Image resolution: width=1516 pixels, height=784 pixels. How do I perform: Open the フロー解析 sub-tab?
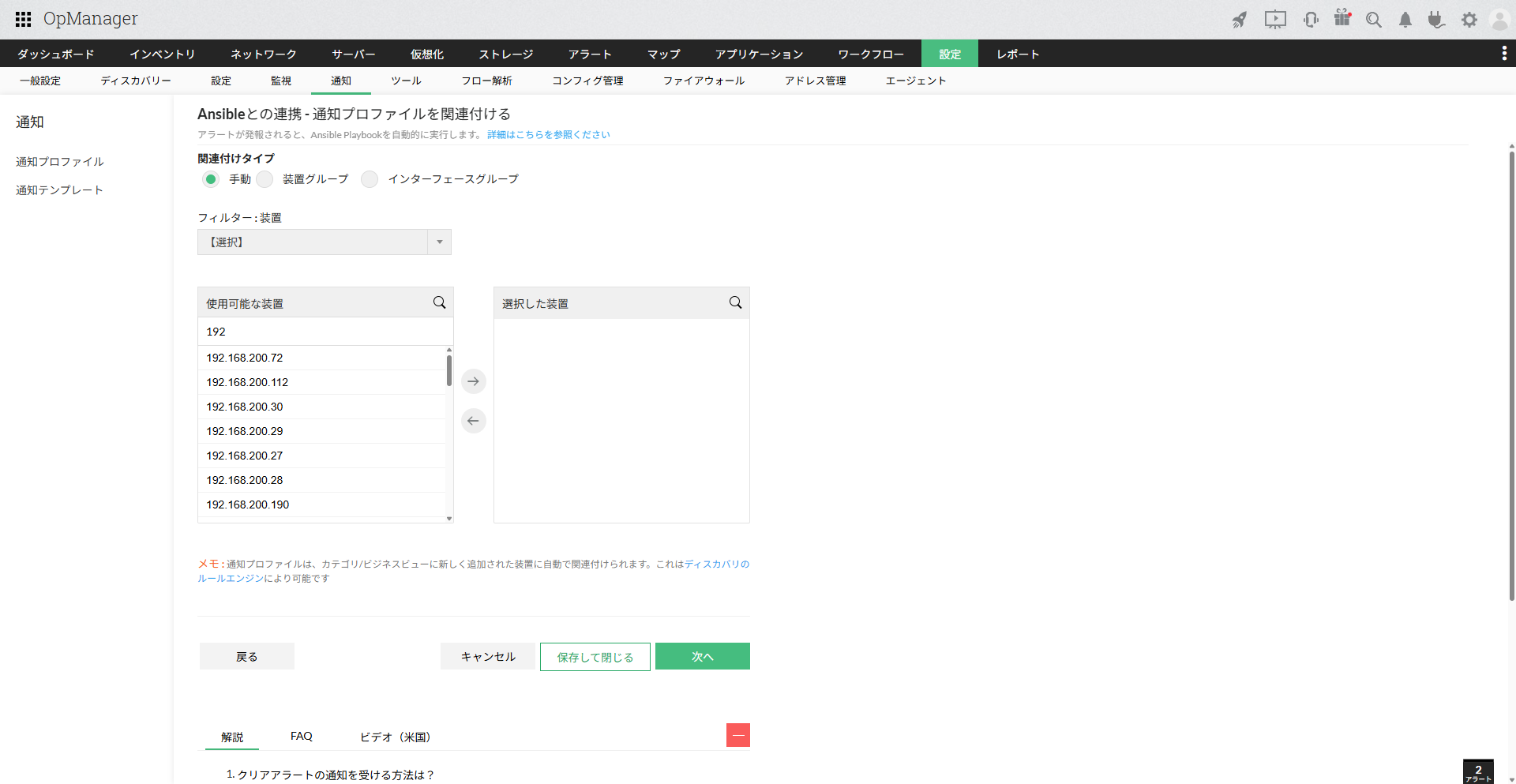487,81
